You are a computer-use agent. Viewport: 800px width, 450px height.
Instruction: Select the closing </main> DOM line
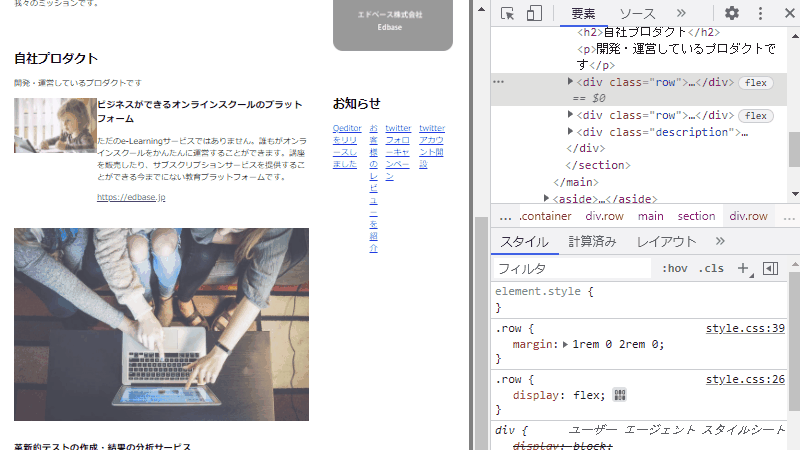coord(576,182)
